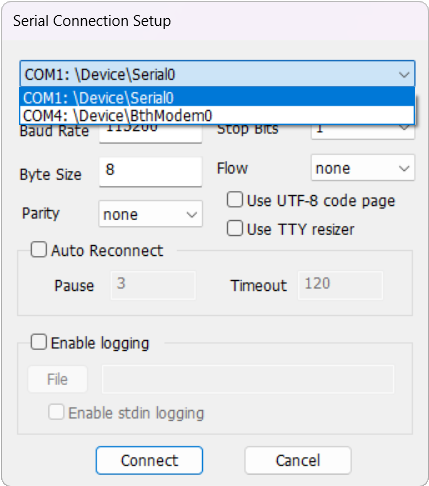Open the Parity dropdown
The image size is (429, 486).
(x=150, y=214)
